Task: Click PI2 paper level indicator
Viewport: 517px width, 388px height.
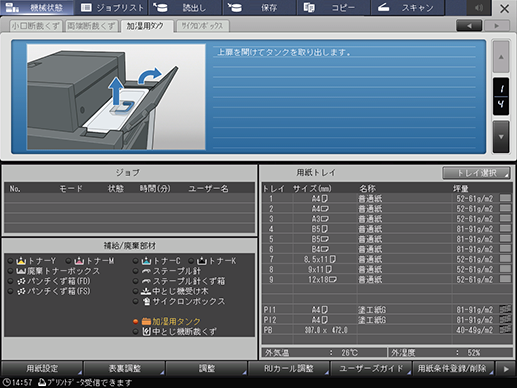Action: [505, 319]
